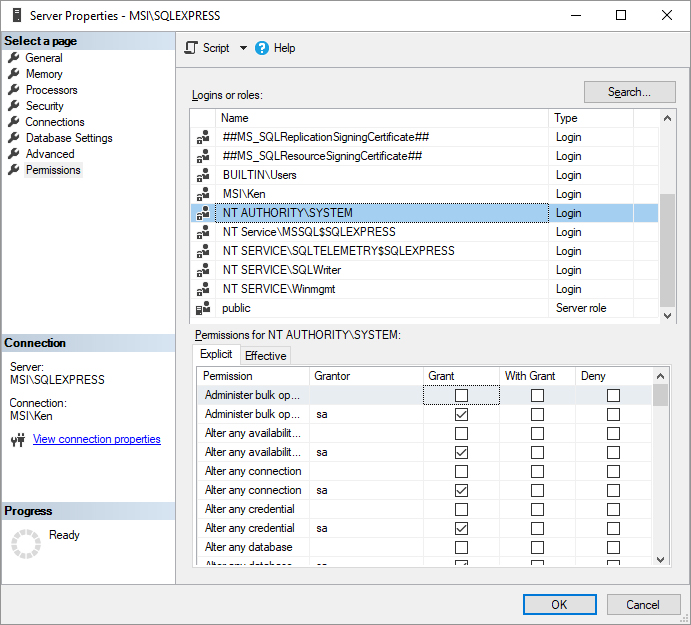Click the connection properties icon in Connection panel
This screenshot has width=691, height=625.
click(x=17, y=440)
